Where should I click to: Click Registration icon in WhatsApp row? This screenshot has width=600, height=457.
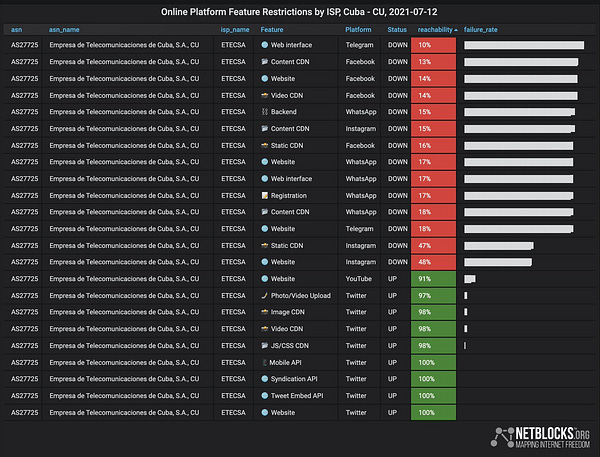[x=264, y=196]
